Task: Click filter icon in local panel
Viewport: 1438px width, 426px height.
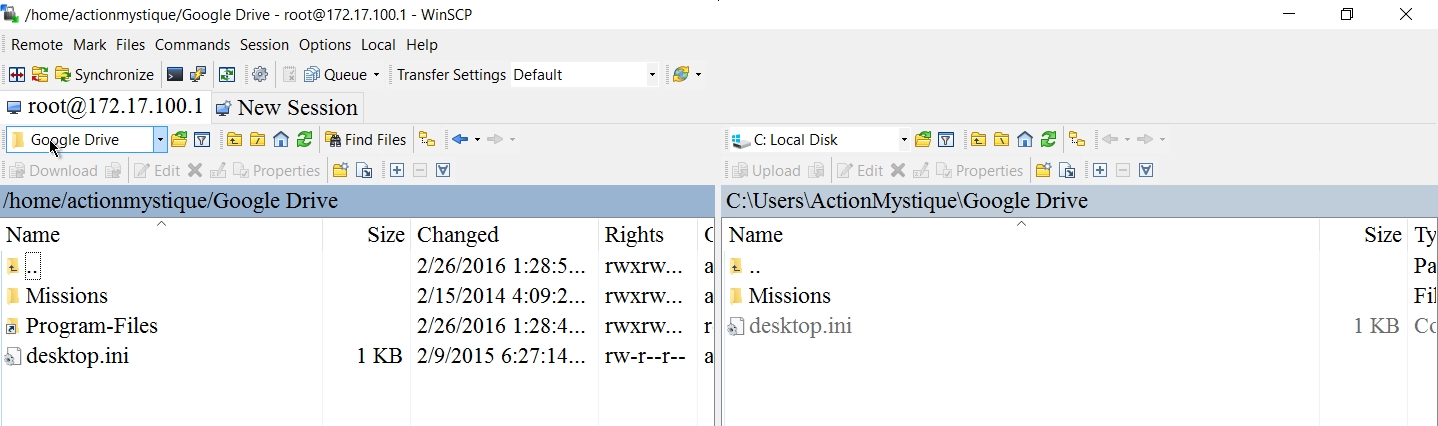Action: pos(945,140)
